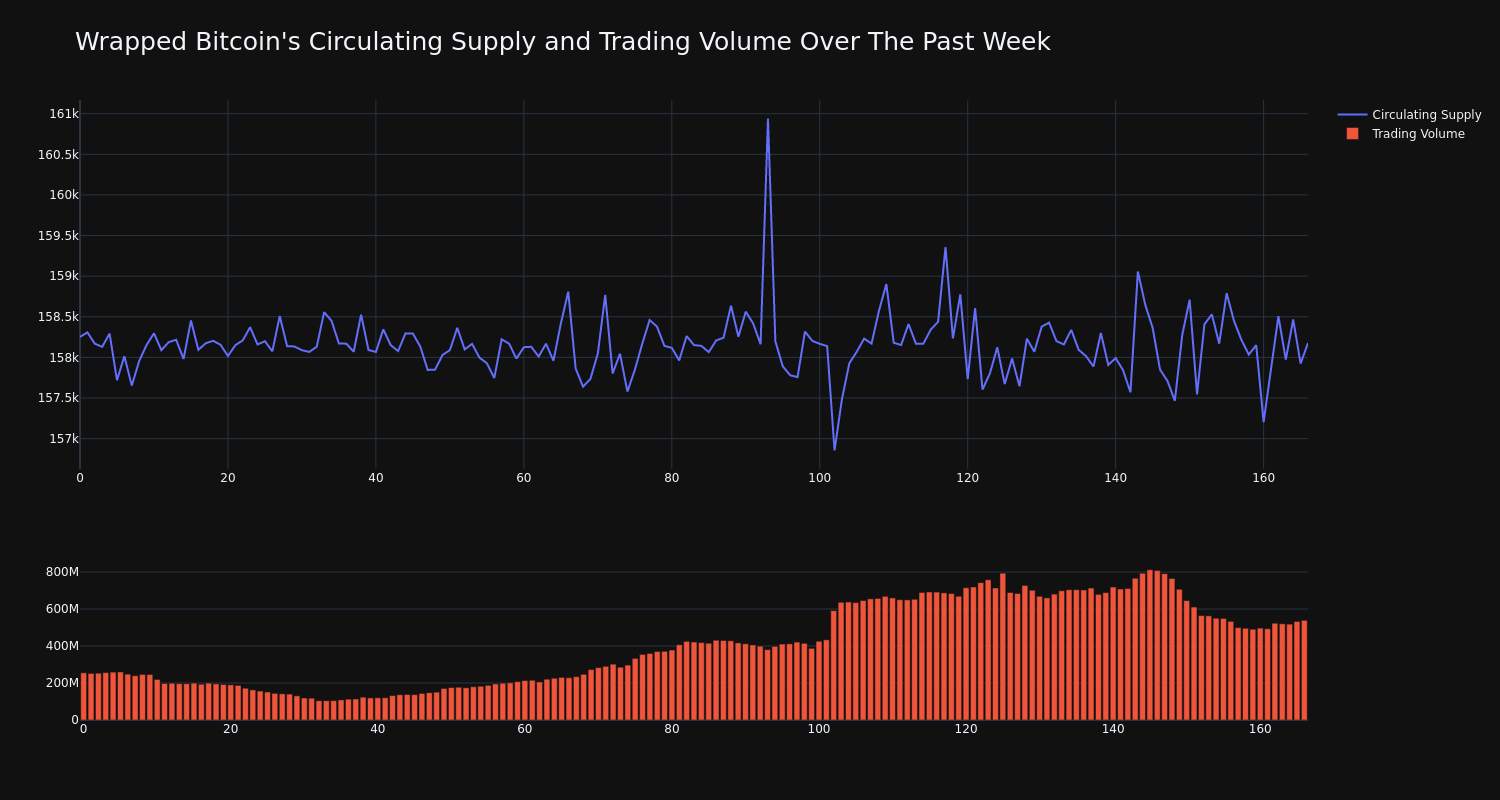The width and height of the screenshot is (1500, 800).
Task: Click x-axis label 120 on supply chart
Action: [x=967, y=478]
